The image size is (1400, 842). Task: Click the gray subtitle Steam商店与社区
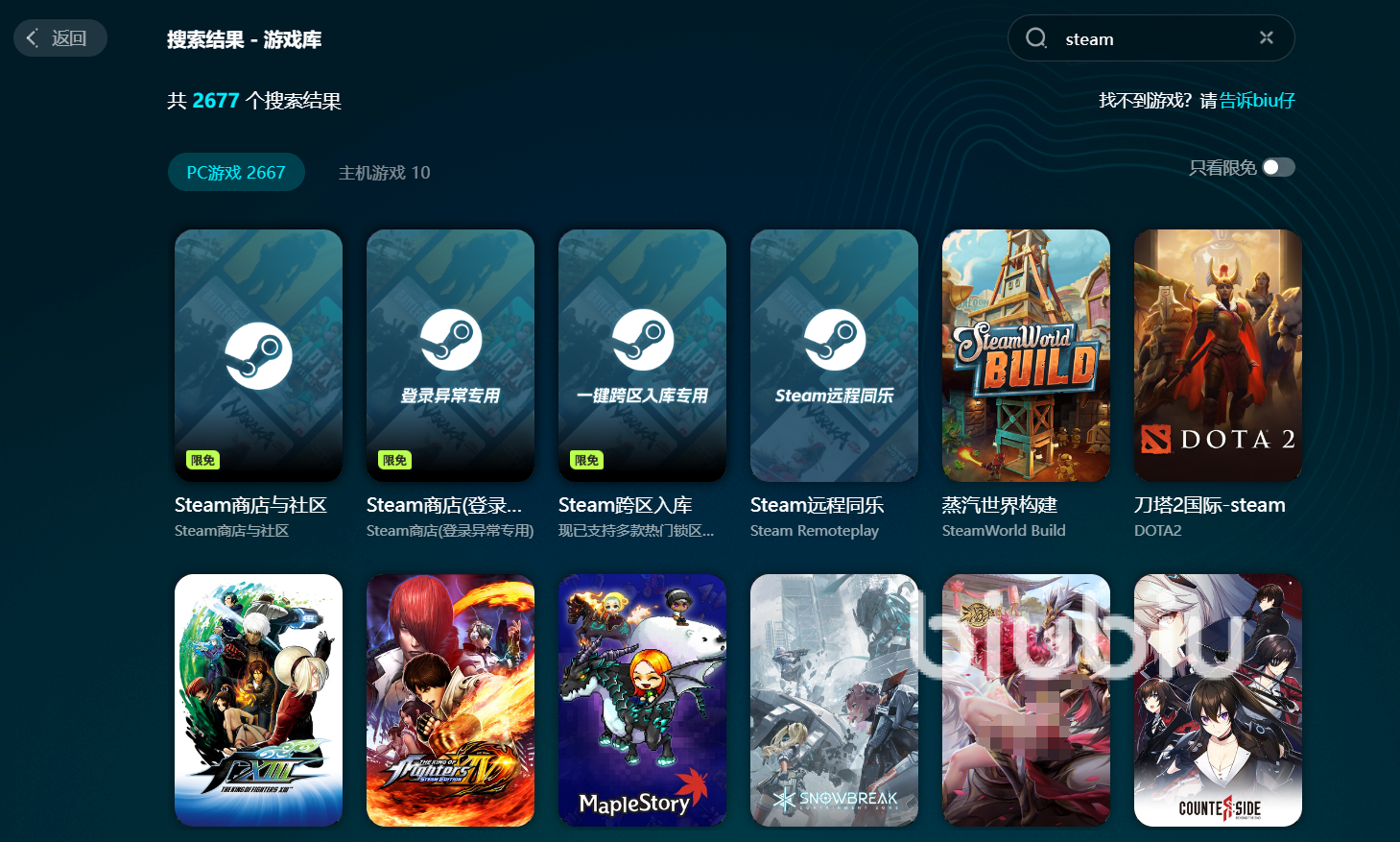(231, 531)
